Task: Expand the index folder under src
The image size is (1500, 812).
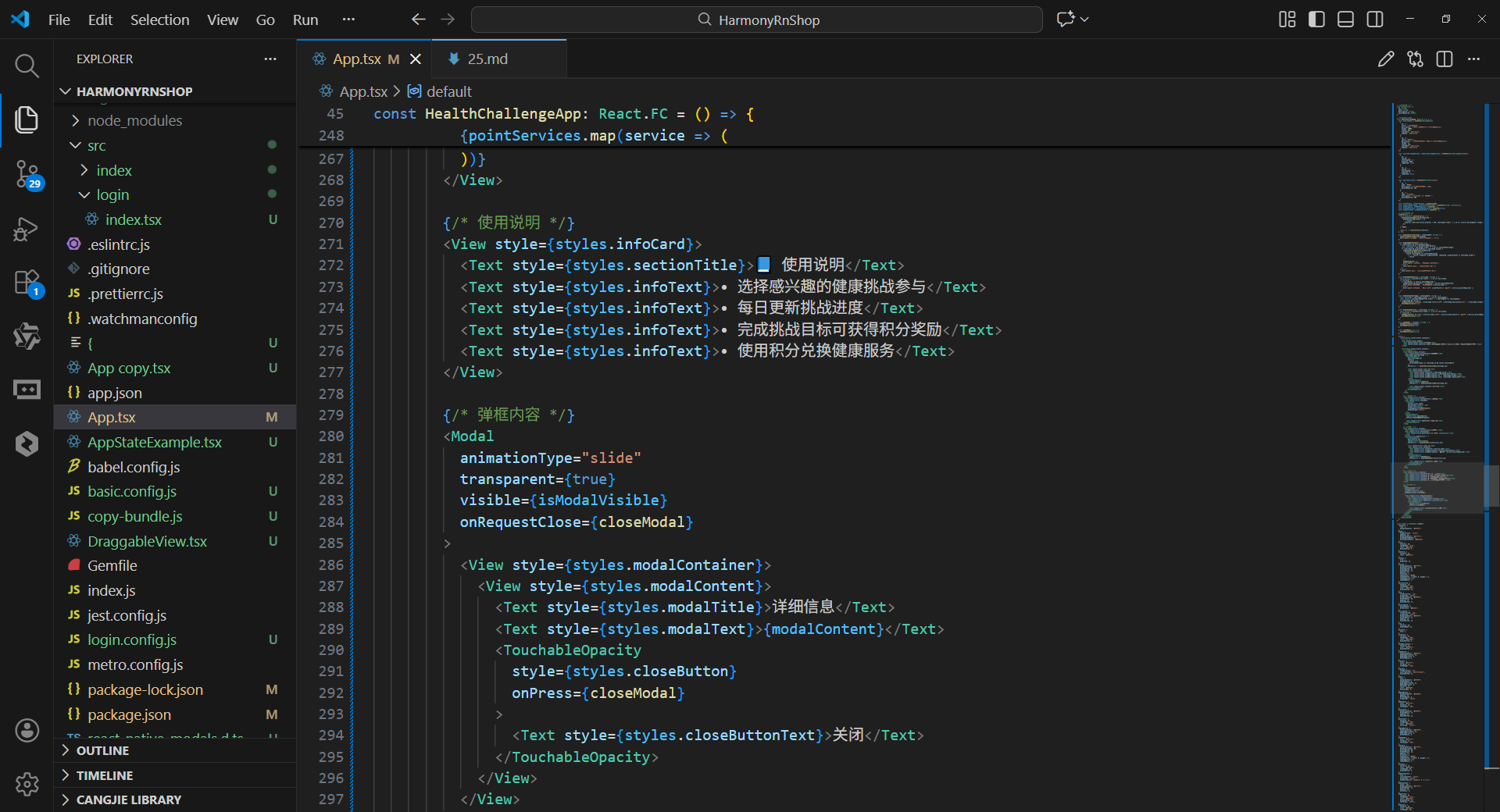Action: click(175, 170)
